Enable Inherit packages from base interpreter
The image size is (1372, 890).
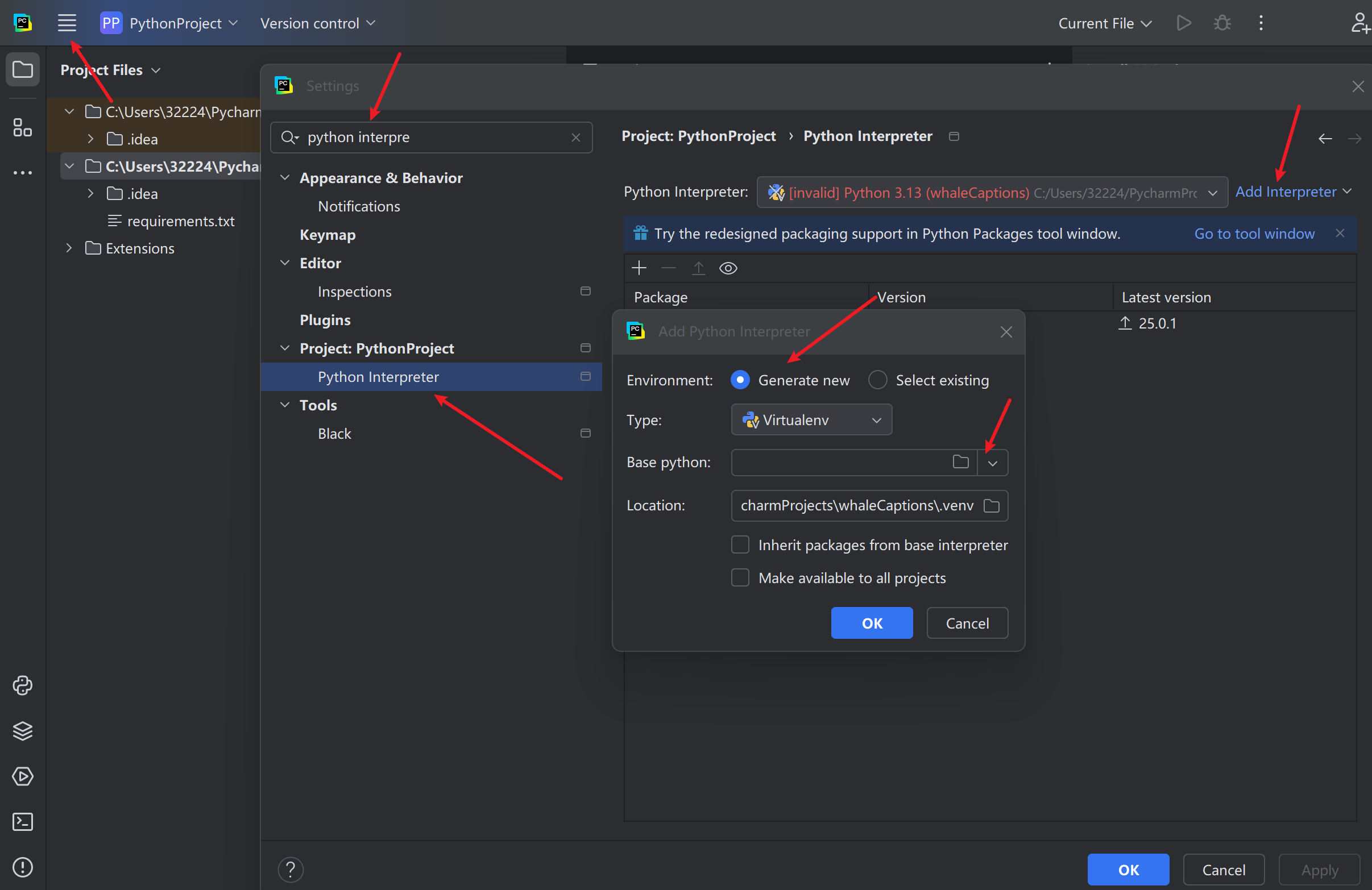740,545
